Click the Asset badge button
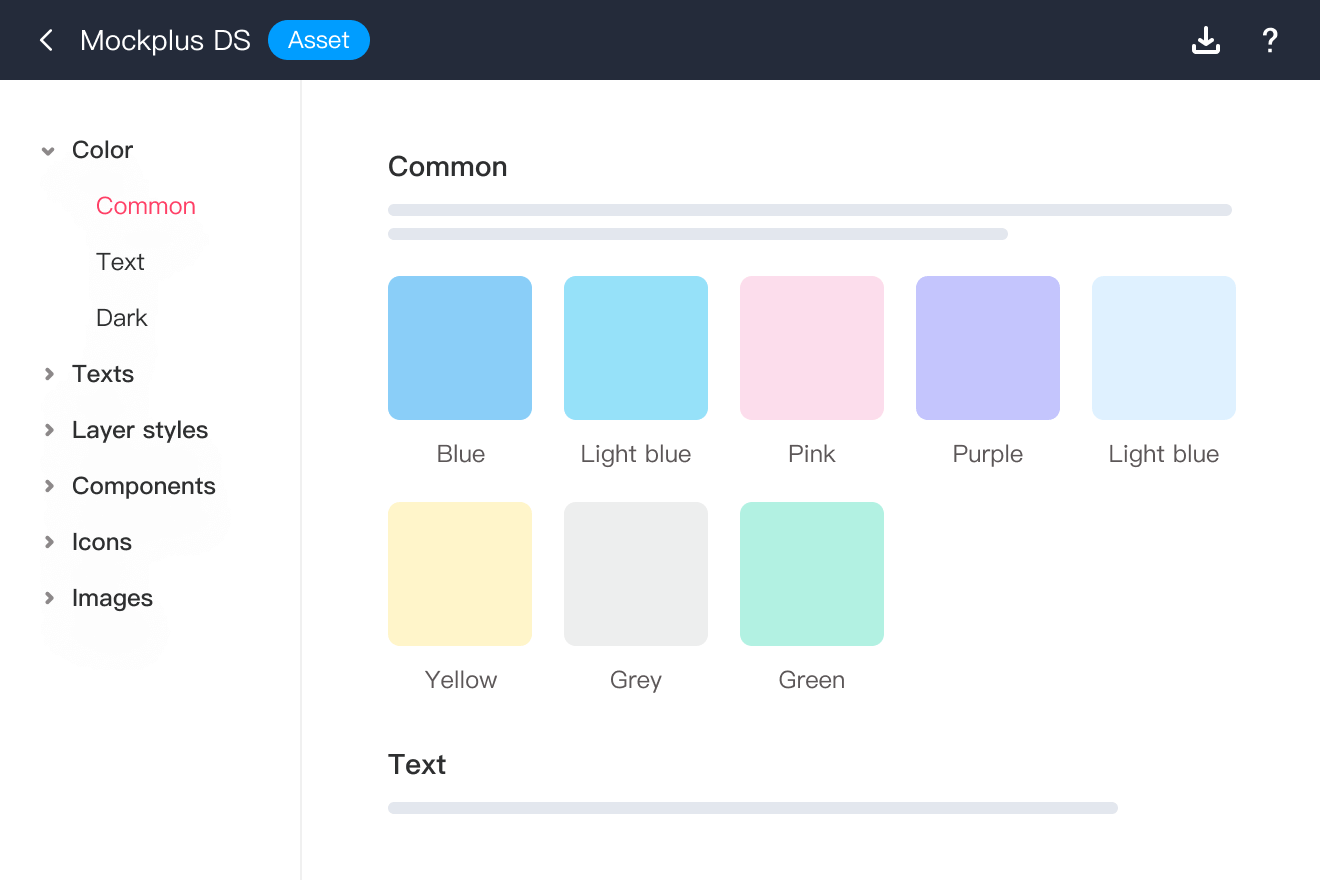The height and width of the screenshot is (880, 1320). [x=319, y=40]
